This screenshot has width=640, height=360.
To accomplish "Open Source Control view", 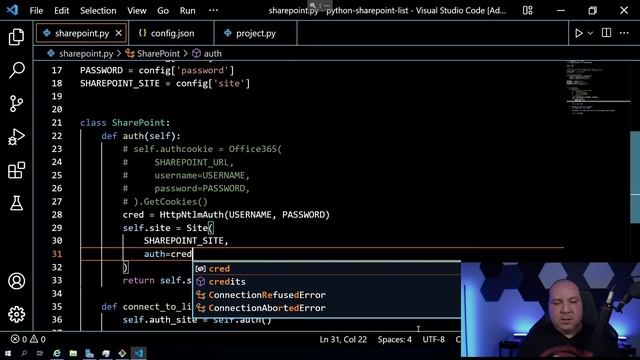I will 16,104.
